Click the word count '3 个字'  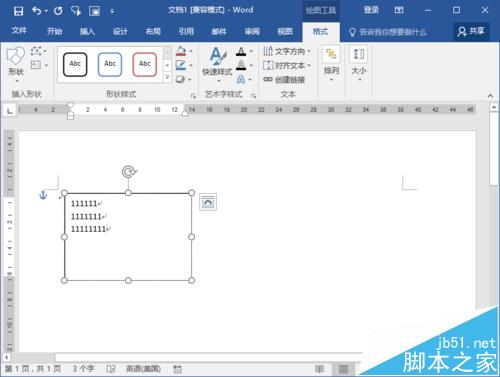[x=83, y=368]
